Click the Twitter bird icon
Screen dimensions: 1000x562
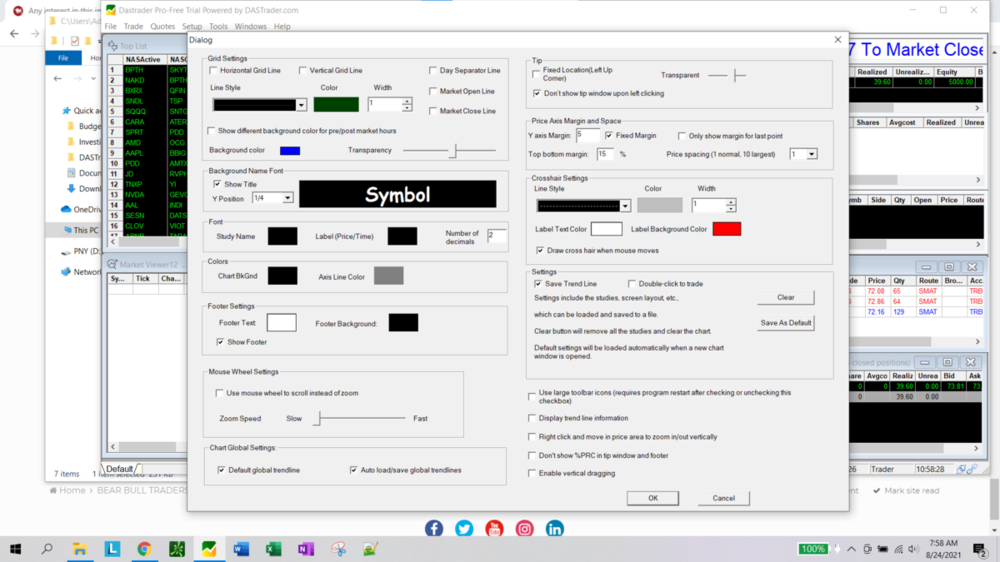[464, 528]
